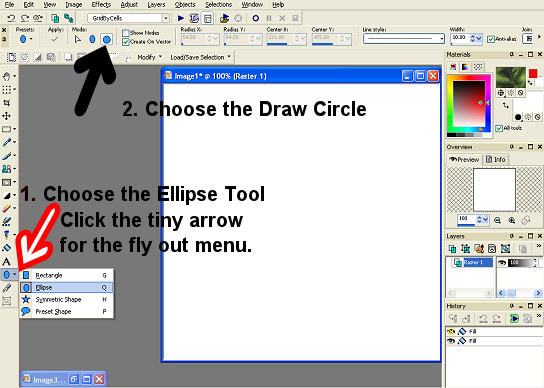Image resolution: width=544 pixels, height=388 pixels.
Task: Open the GridByCells script dropdown
Action: click(166, 18)
